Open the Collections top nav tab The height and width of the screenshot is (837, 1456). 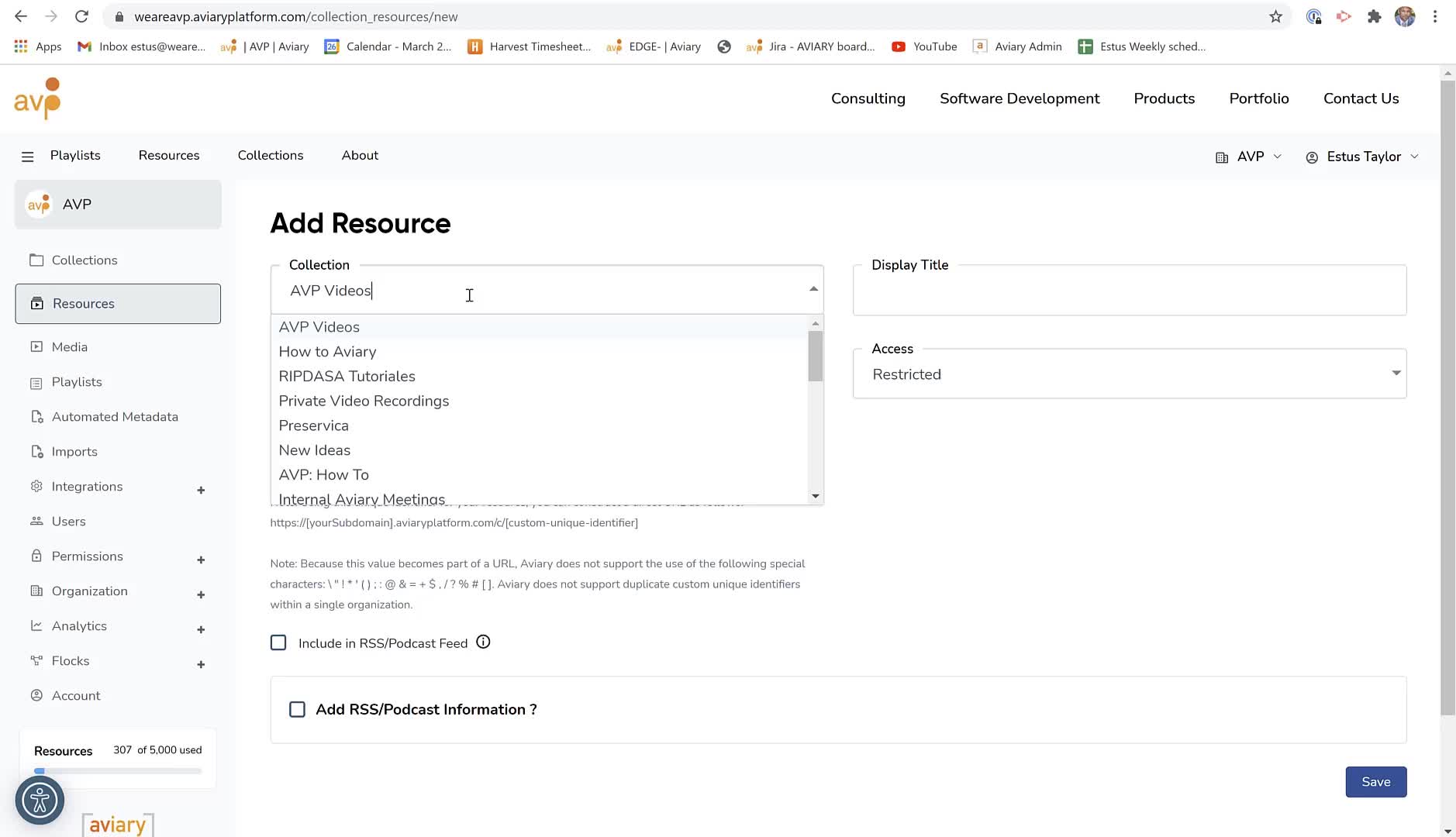[271, 155]
